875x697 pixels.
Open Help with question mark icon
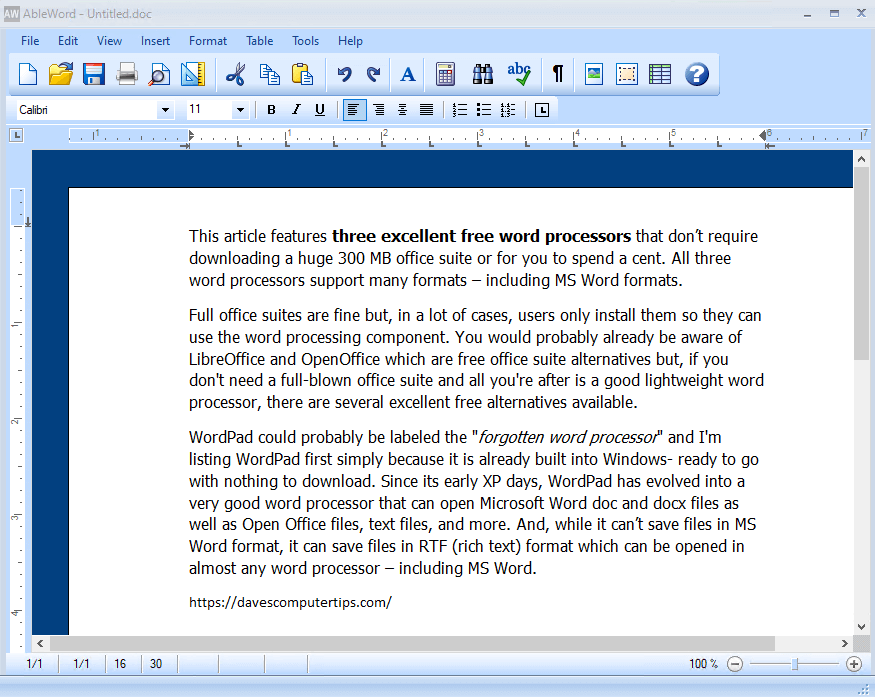click(x=697, y=74)
